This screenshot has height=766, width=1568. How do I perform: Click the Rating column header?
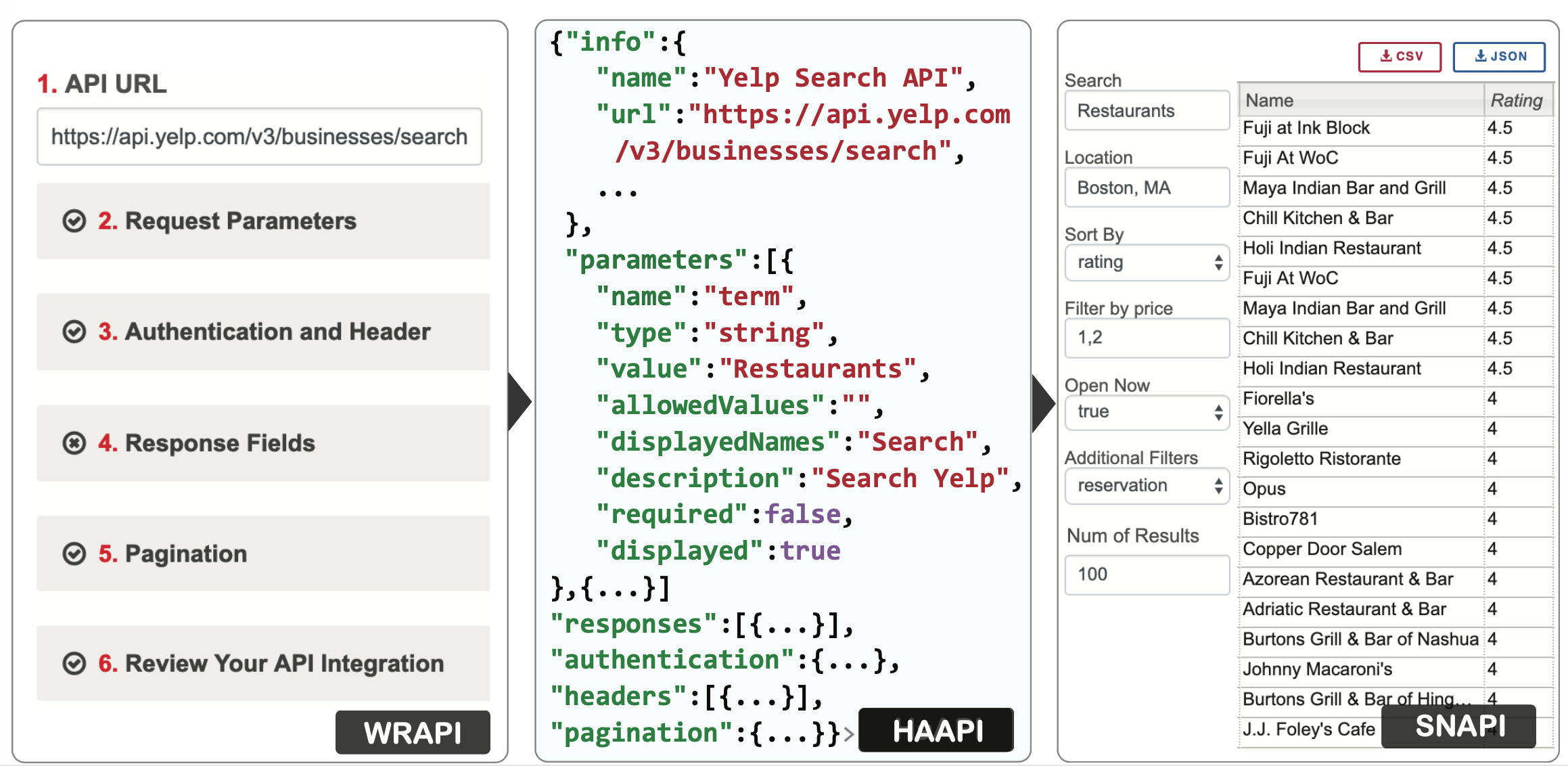point(1518,100)
